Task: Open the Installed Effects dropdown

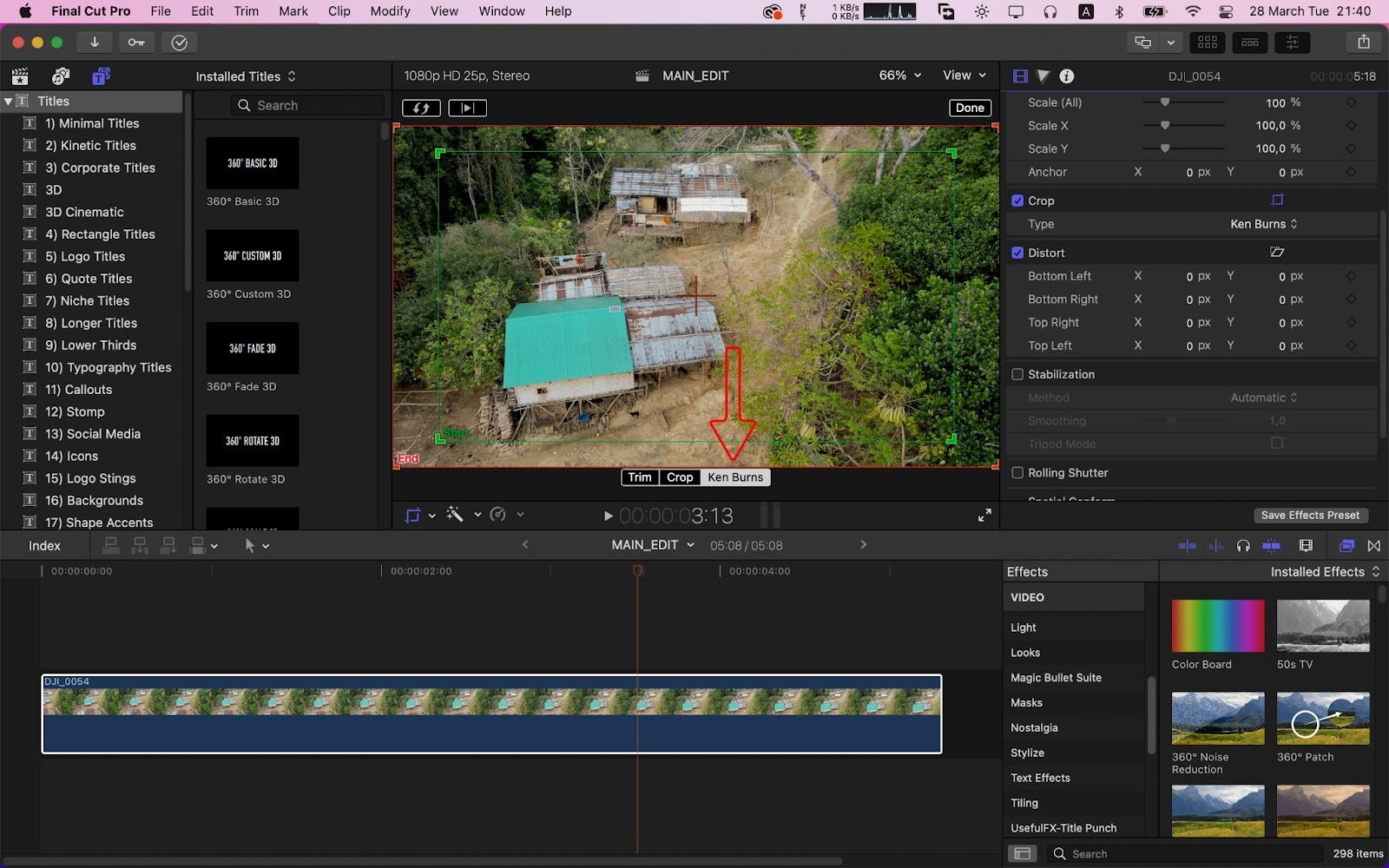Action: pyautogui.click(x=1325, y=572)
